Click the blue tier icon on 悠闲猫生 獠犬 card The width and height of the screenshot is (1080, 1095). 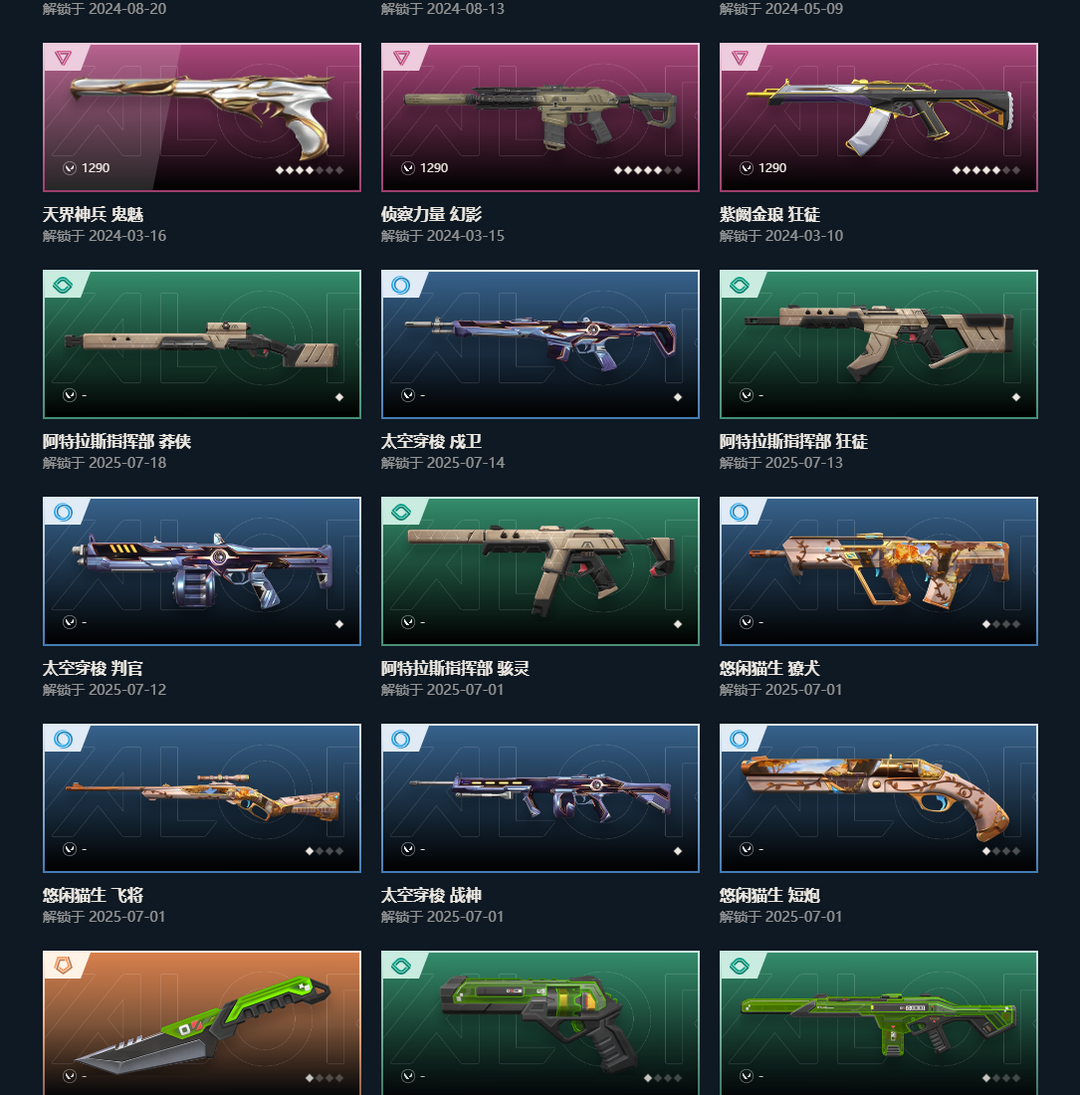coord(739,512)
